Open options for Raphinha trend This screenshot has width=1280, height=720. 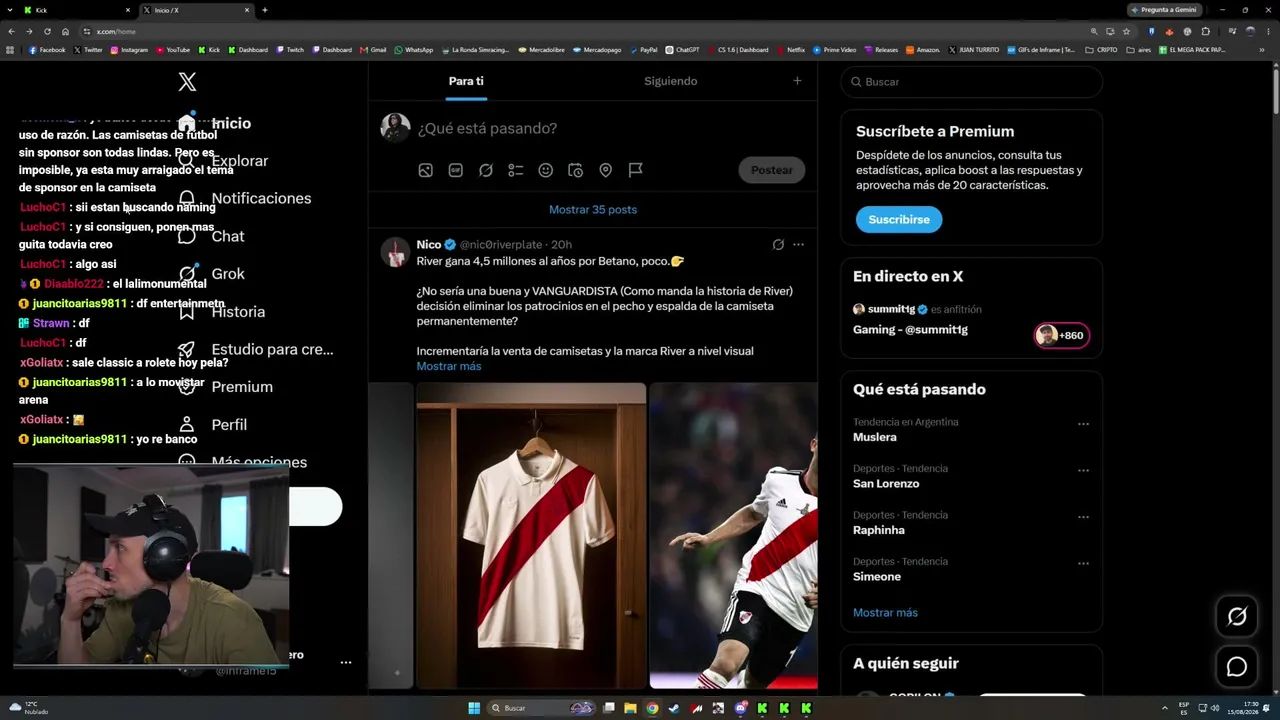pyautogui.click(x=1083, y=517)
